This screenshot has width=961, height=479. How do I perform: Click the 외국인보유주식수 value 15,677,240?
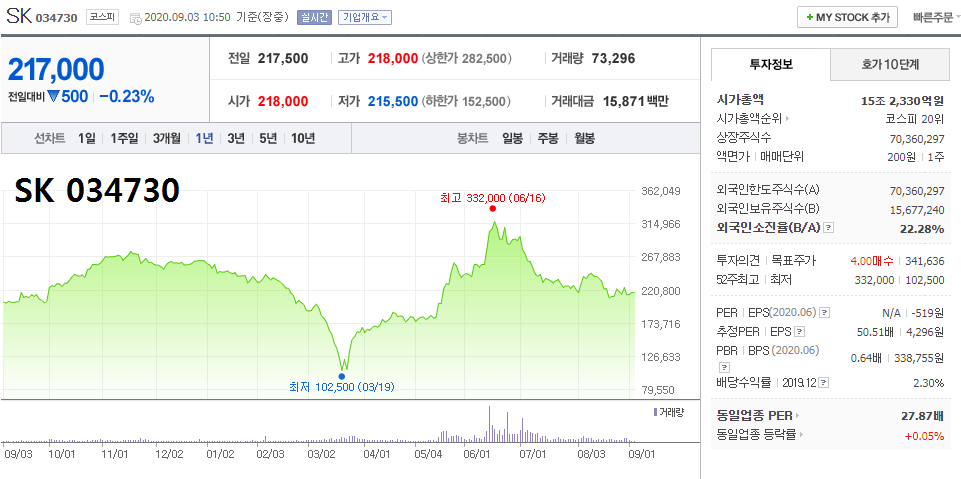(916, 209)
